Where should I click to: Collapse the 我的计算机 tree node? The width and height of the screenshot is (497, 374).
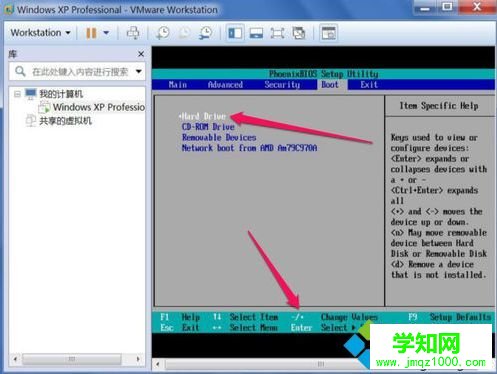click(17, 94)
